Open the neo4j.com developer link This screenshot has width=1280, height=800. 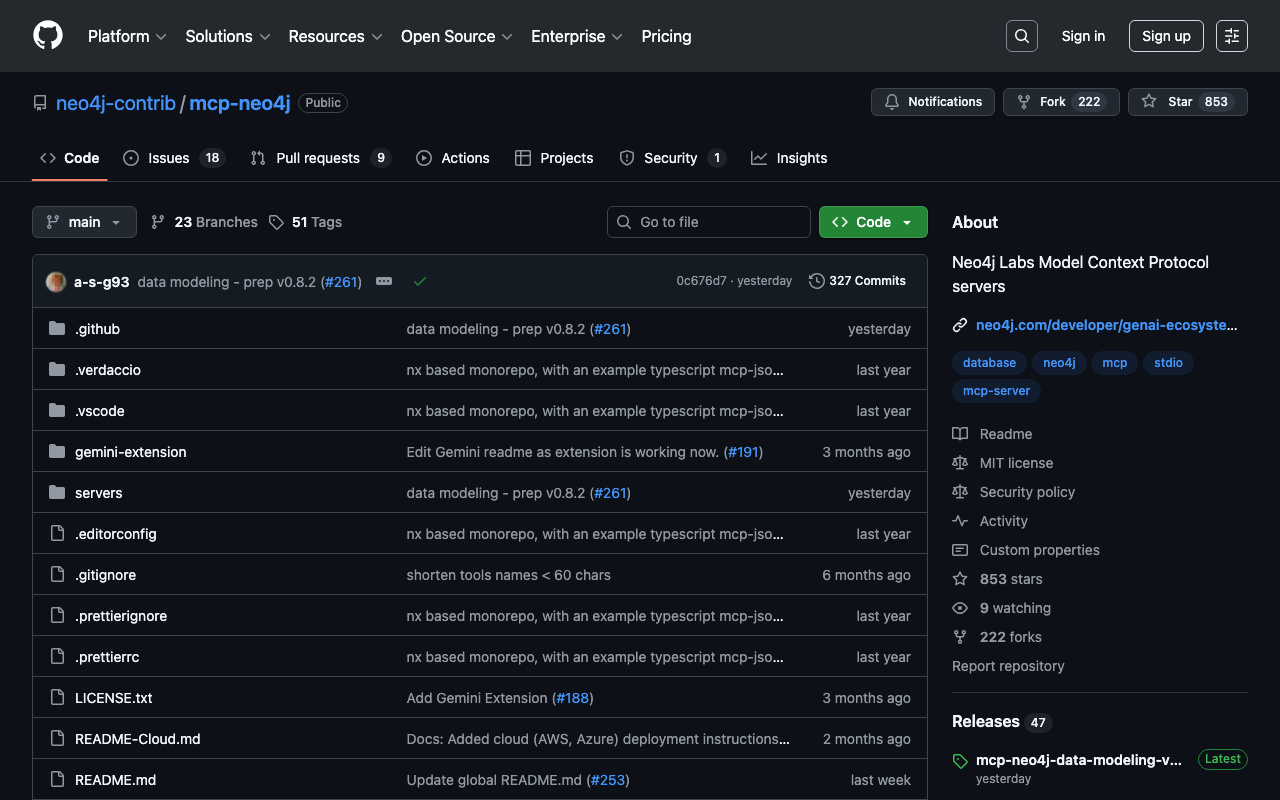click(x=1105, y=325)
